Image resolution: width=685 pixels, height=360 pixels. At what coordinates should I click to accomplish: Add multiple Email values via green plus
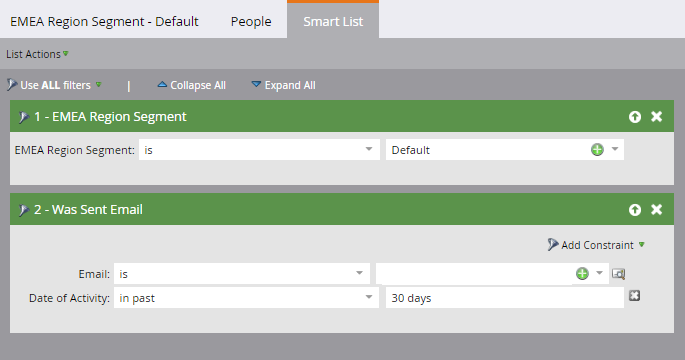pyautogui.click(x=582, y=274)
